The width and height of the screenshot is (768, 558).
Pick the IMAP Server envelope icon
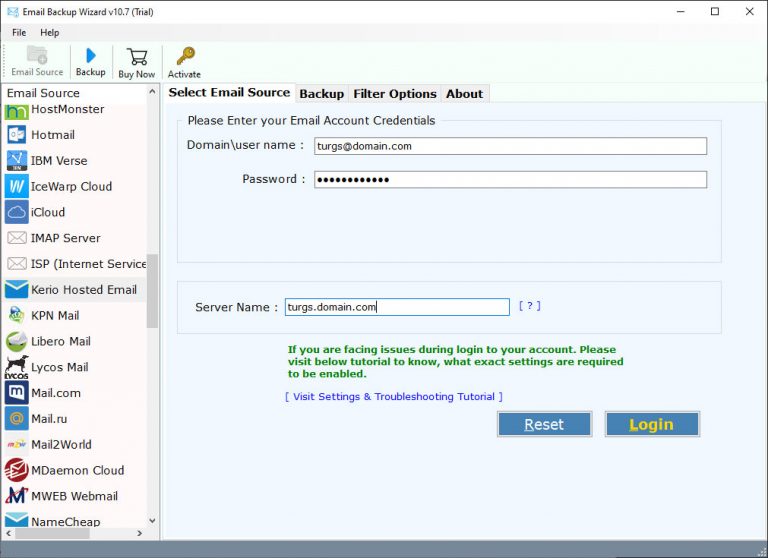[17, 238]
